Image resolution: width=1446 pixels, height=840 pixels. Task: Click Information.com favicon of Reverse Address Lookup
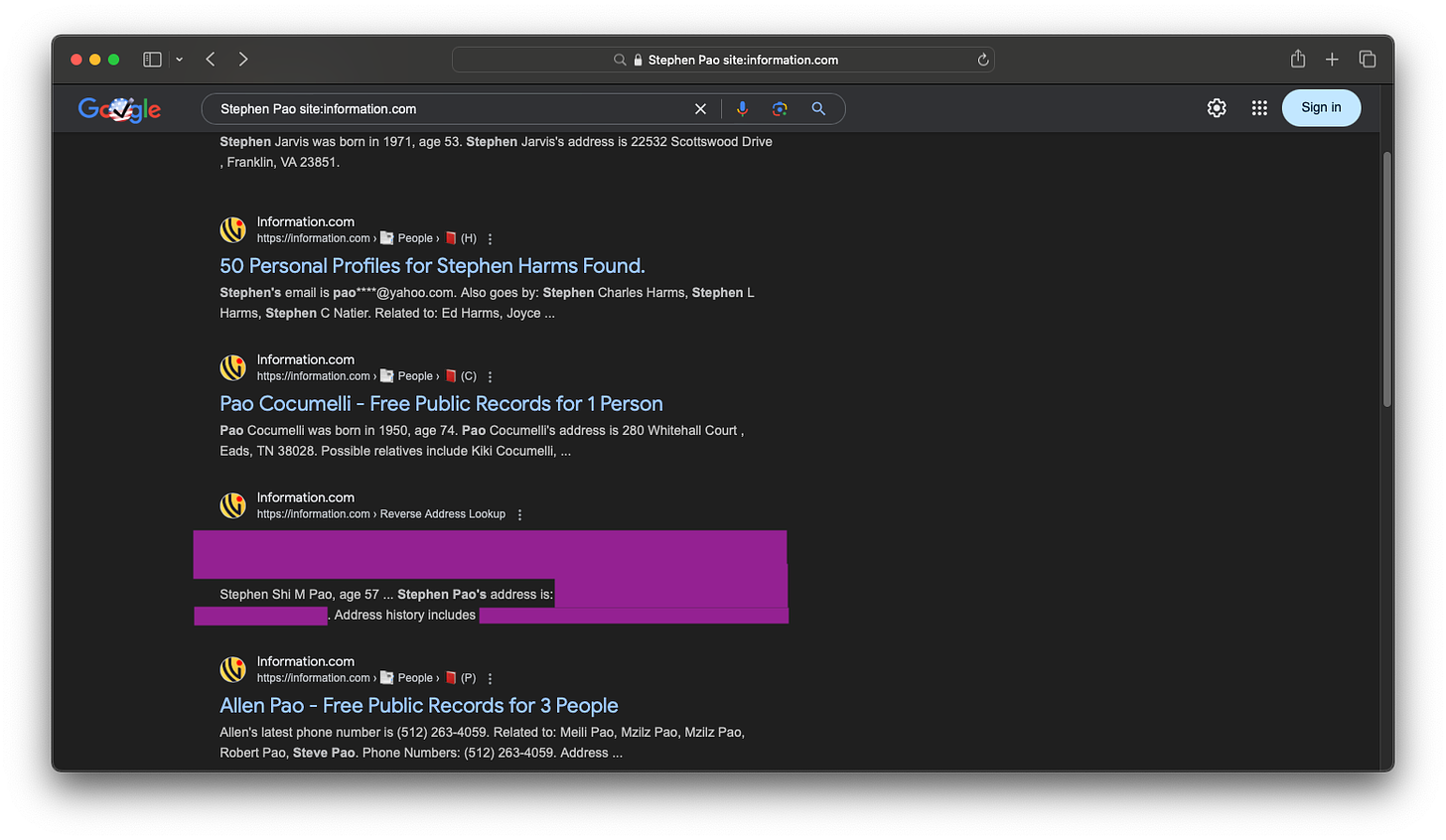[x=233, y=506]
